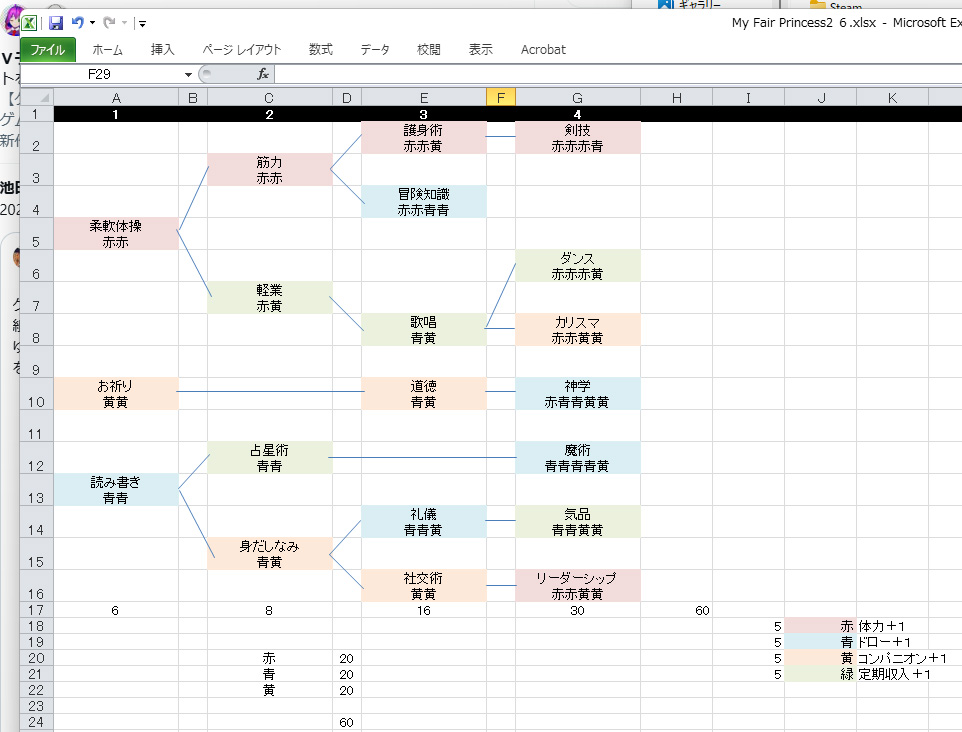Select the リーダーシップ 赤赤黄黄 cell

pos(577,585)
